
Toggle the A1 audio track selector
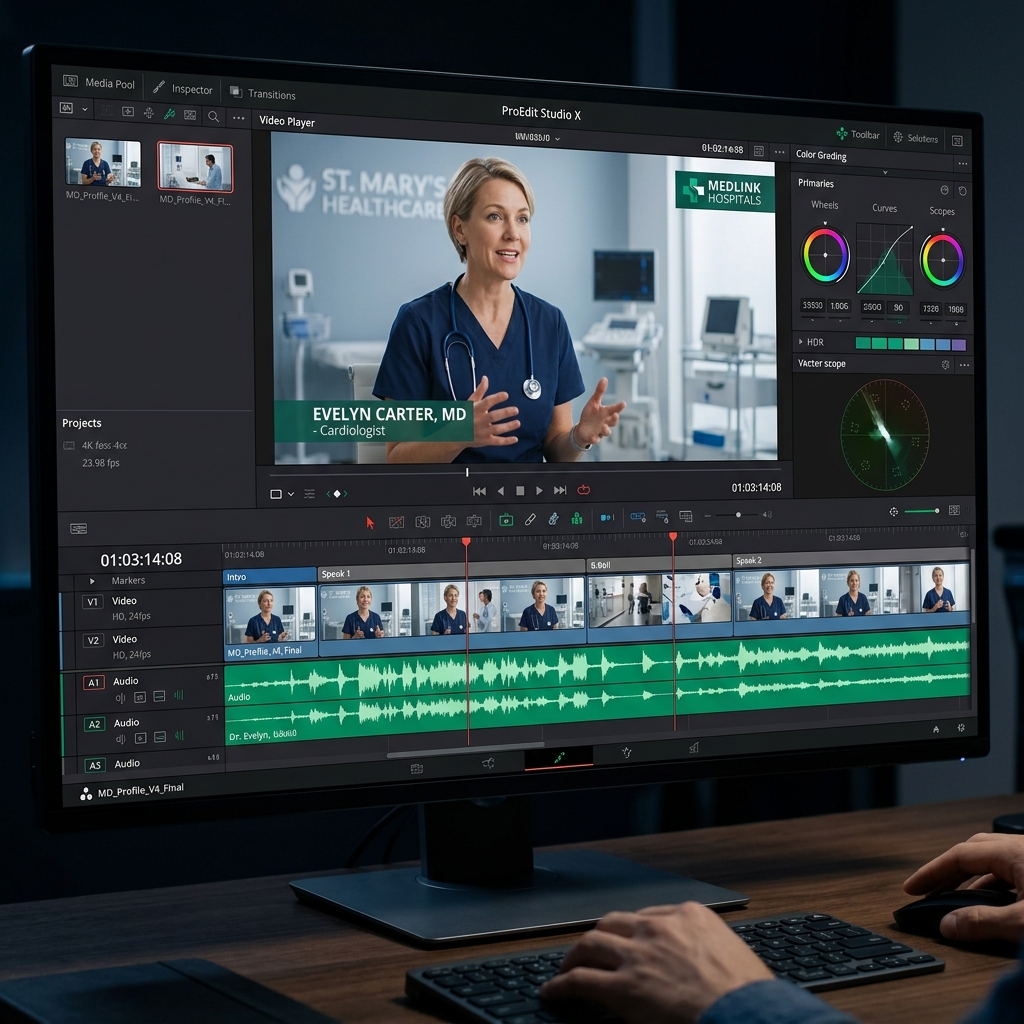(93, 682)
